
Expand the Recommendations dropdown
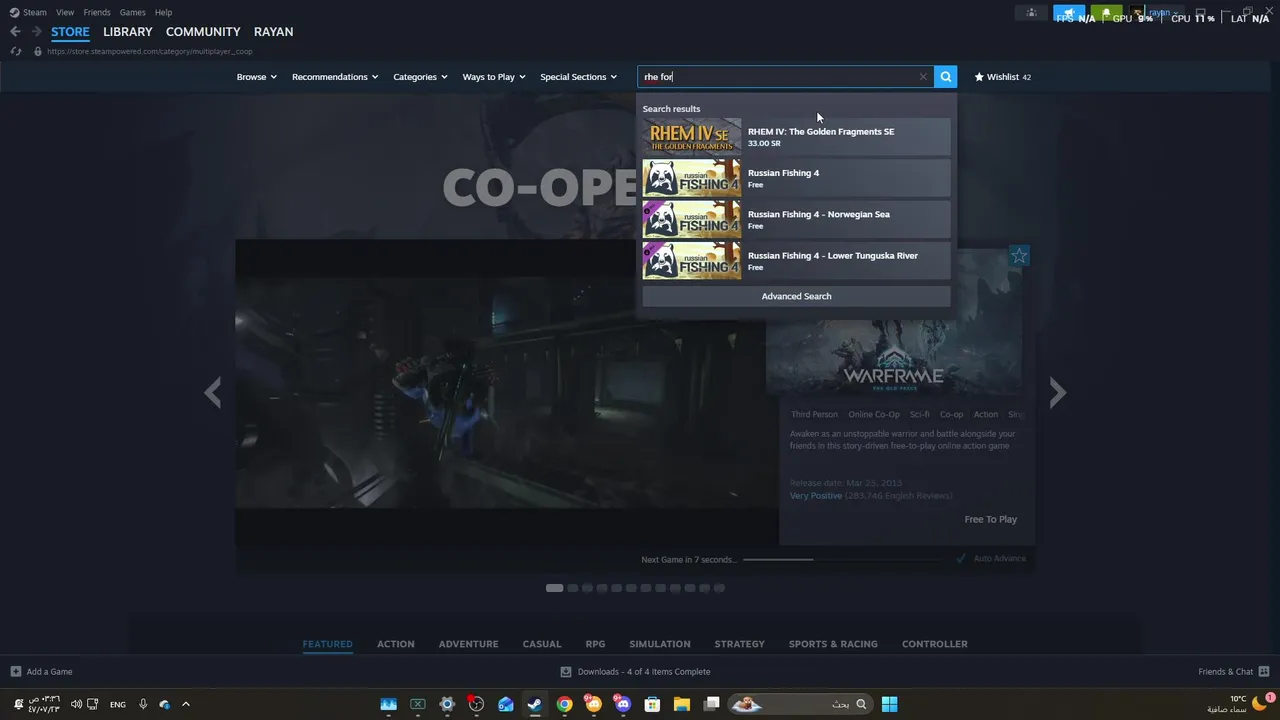point(335,77)
